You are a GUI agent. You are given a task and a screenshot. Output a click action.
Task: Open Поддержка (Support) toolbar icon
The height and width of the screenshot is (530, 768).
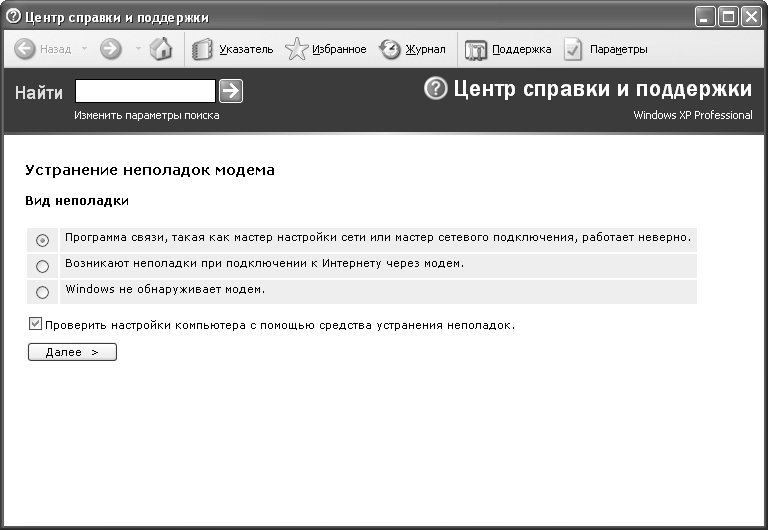pos(476,49)
